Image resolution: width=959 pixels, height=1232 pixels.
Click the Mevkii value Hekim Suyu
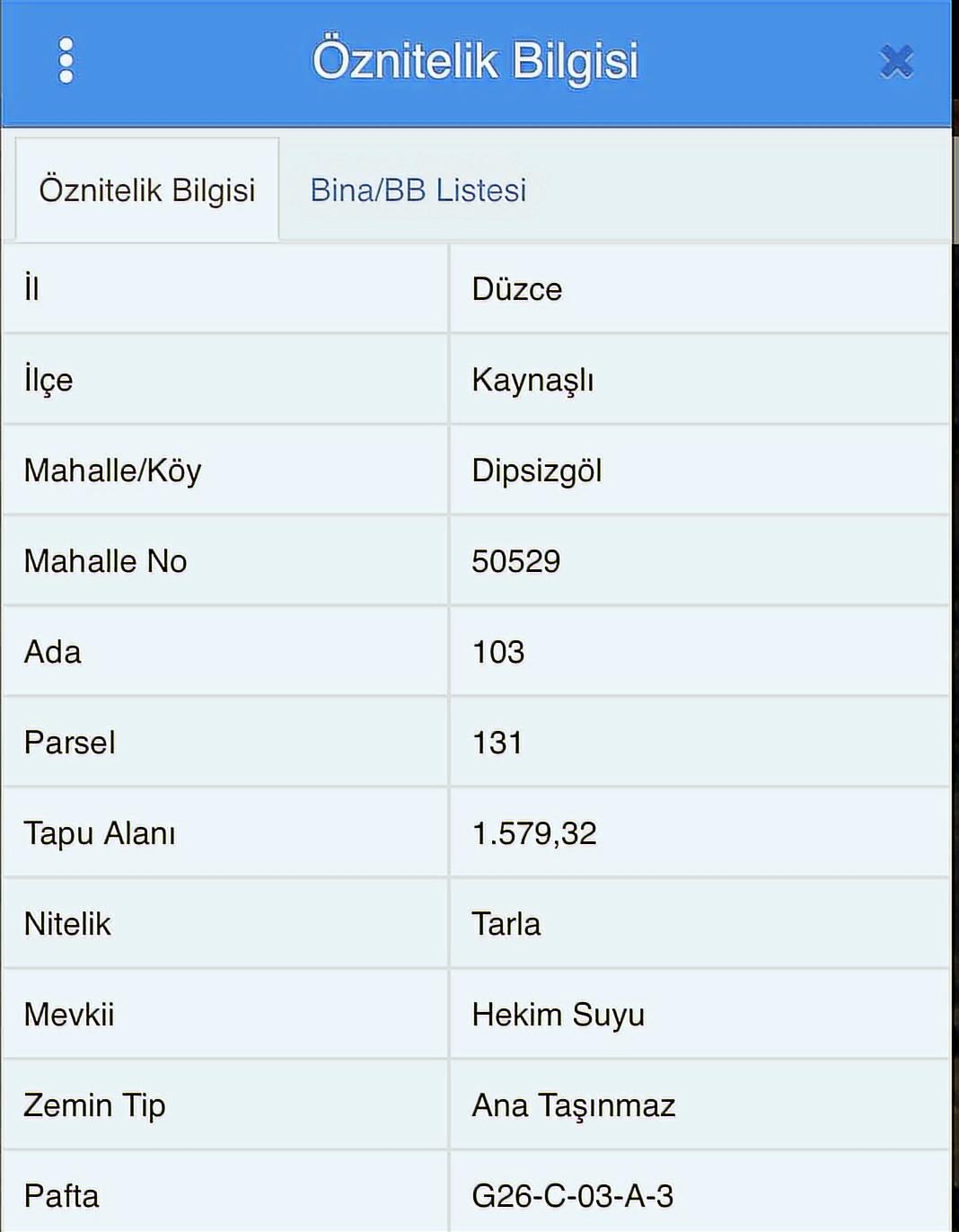click(559, 1015)
